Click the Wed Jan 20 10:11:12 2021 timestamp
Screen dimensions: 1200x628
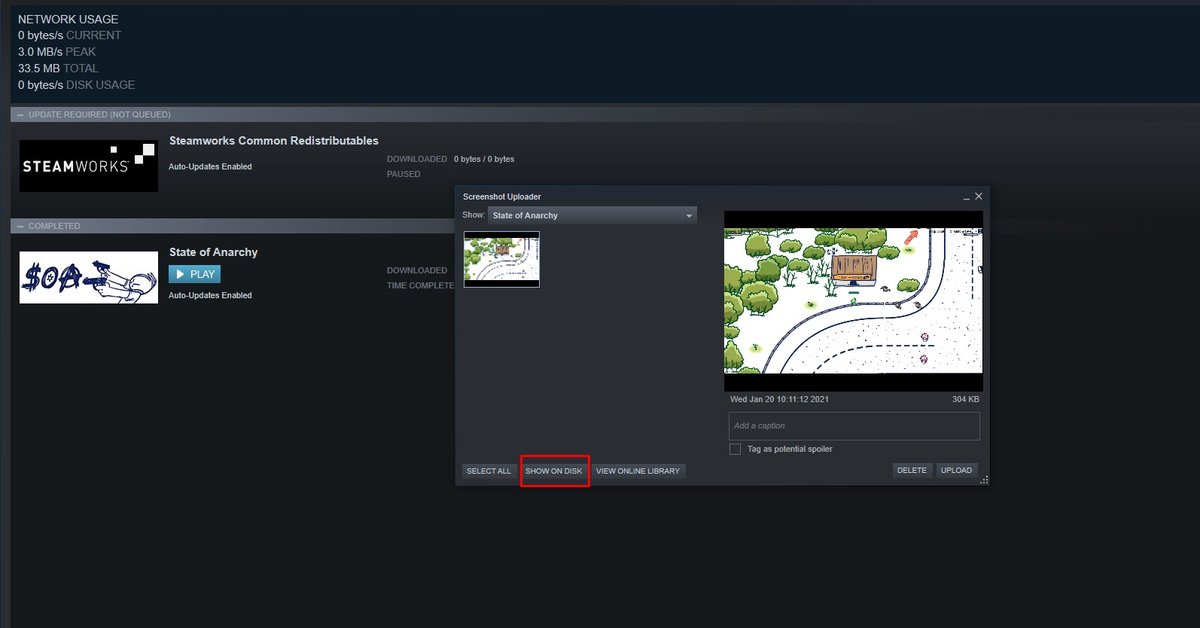[x=779, y=399]
